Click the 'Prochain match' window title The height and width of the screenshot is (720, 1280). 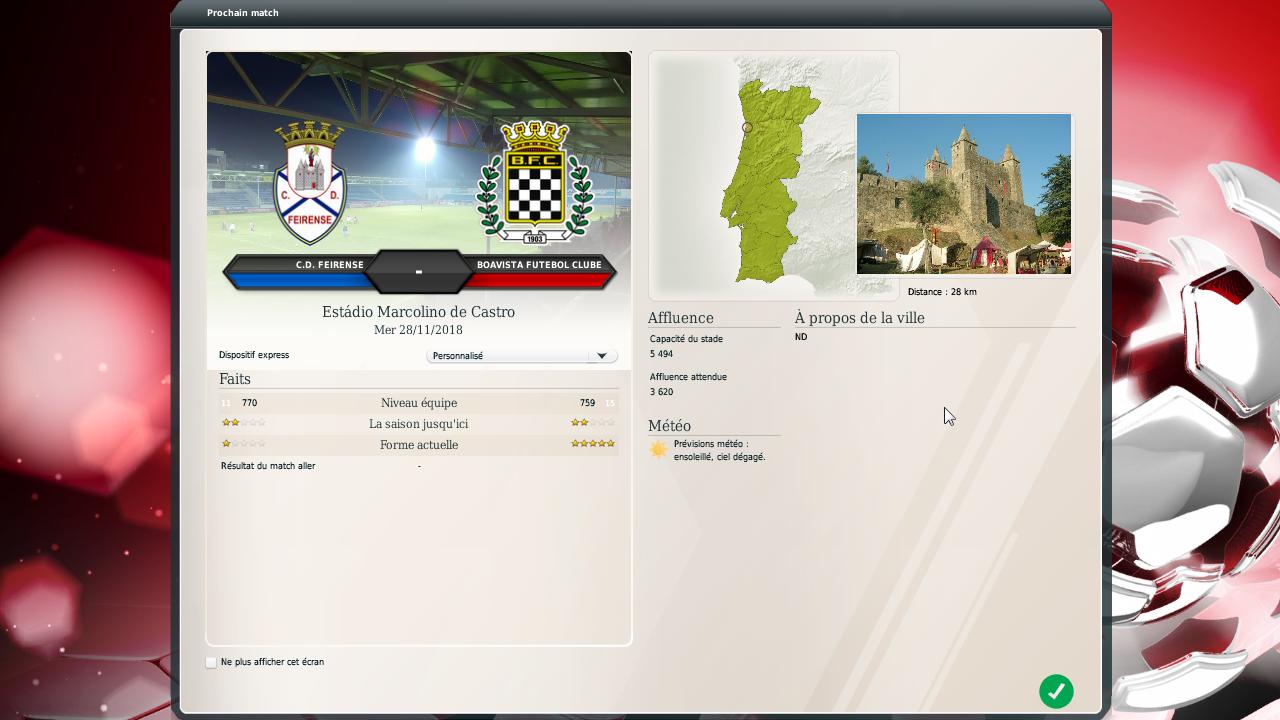pos(243,13)
